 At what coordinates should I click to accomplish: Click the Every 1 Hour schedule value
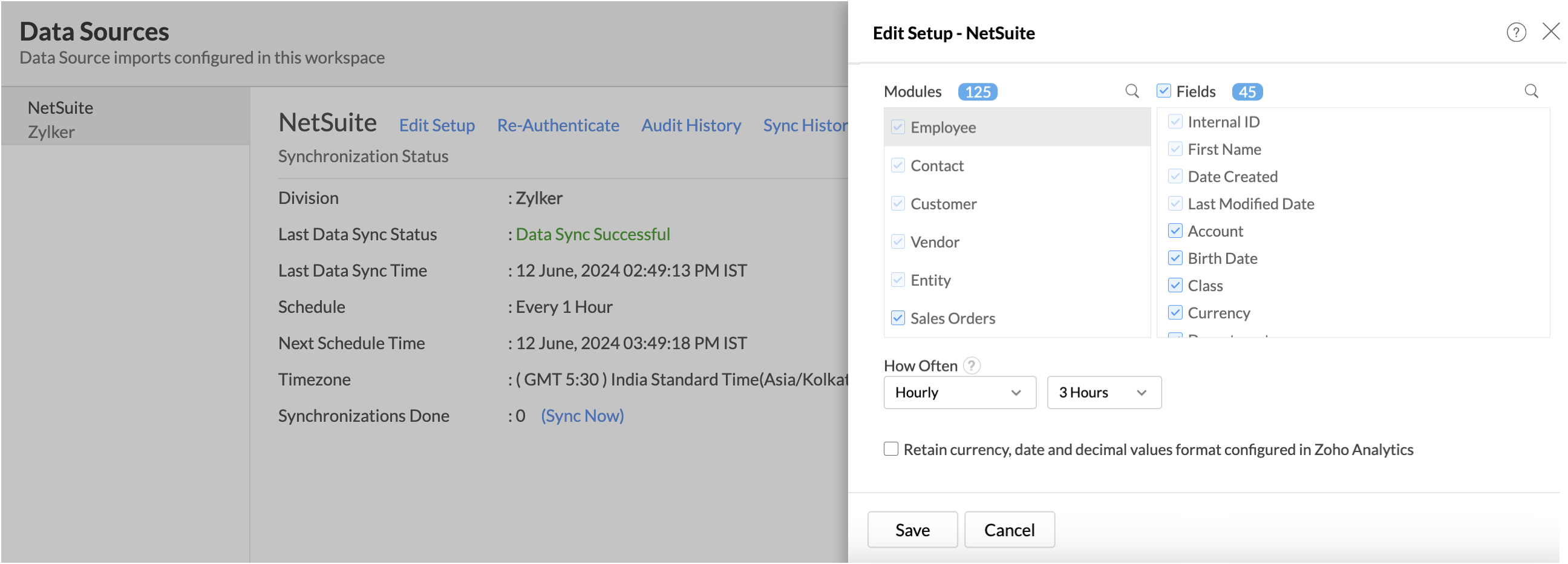(564, 307)
